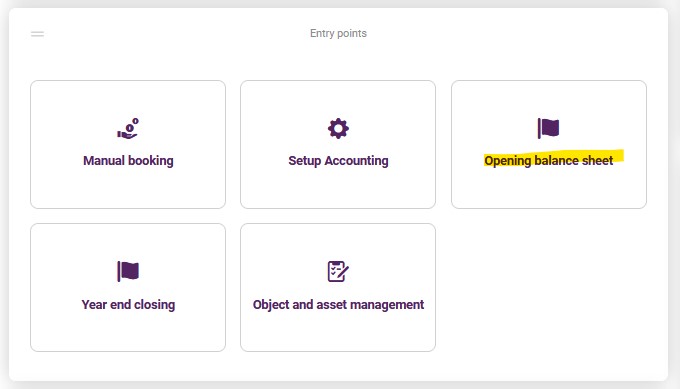
Task: Click the empty slot beside Object and asset management
Action: [549, 288]
